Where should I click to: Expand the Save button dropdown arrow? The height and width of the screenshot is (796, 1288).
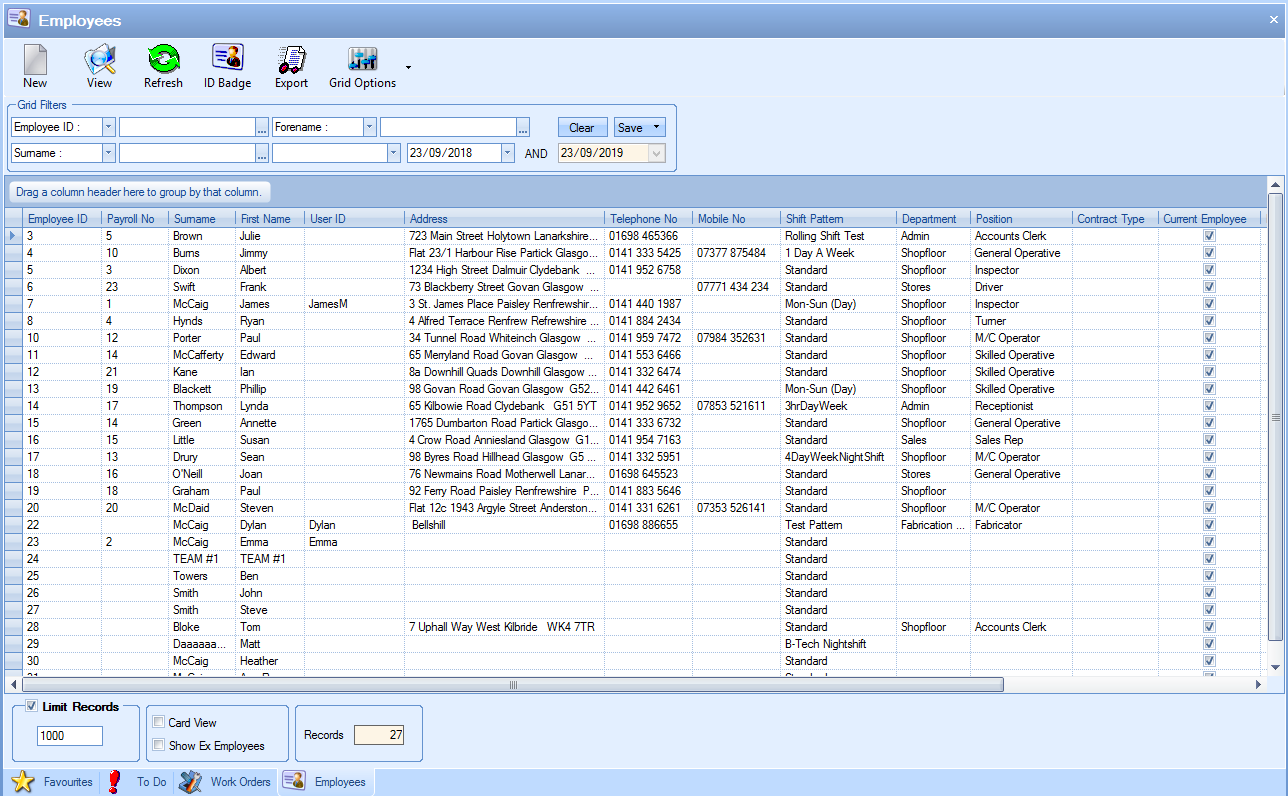pos(656,128)
